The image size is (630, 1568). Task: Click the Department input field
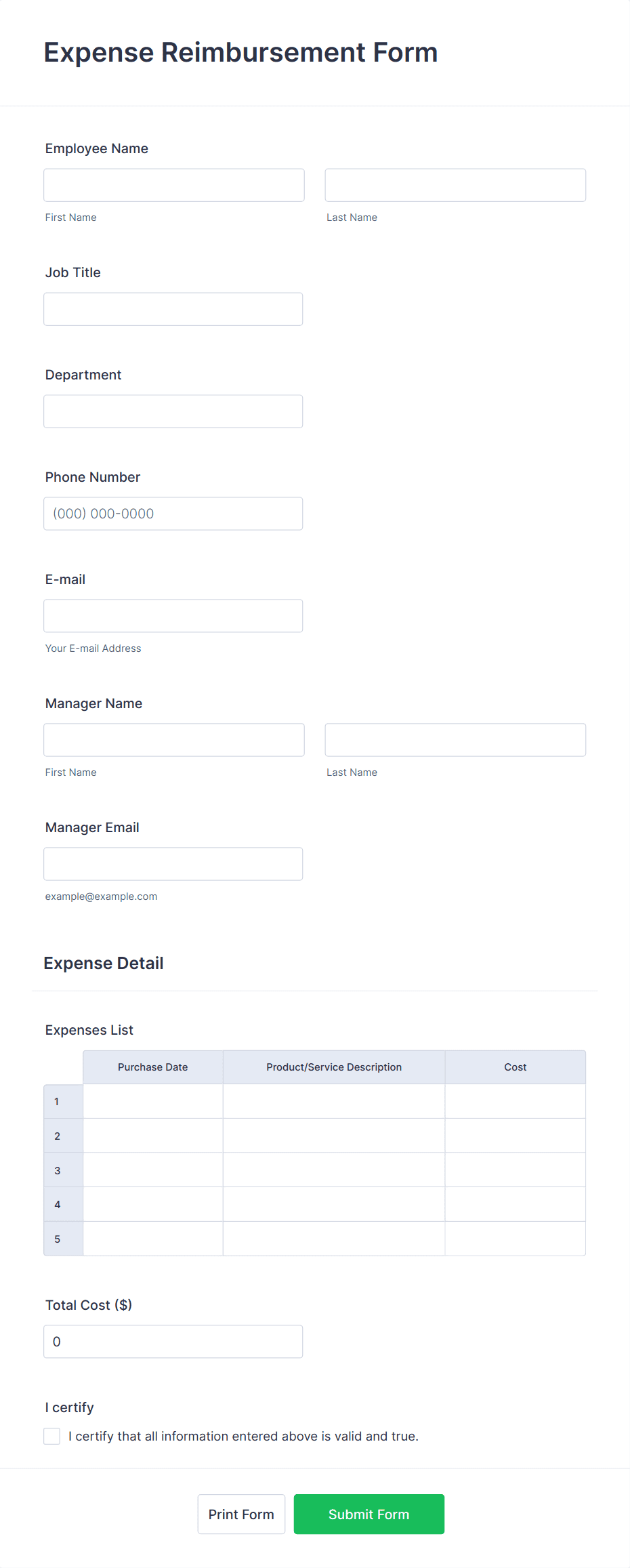tap(173, 411)
